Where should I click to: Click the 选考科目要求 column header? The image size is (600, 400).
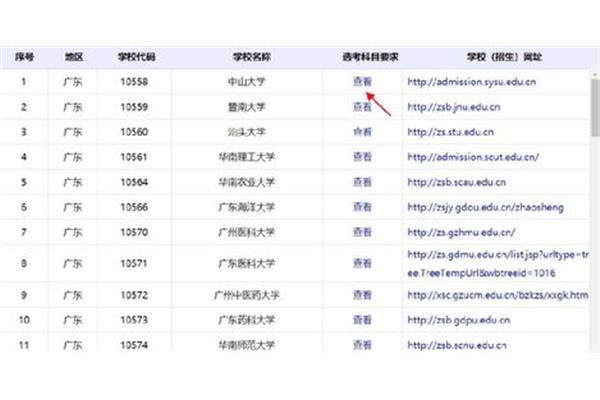[370, 57]
